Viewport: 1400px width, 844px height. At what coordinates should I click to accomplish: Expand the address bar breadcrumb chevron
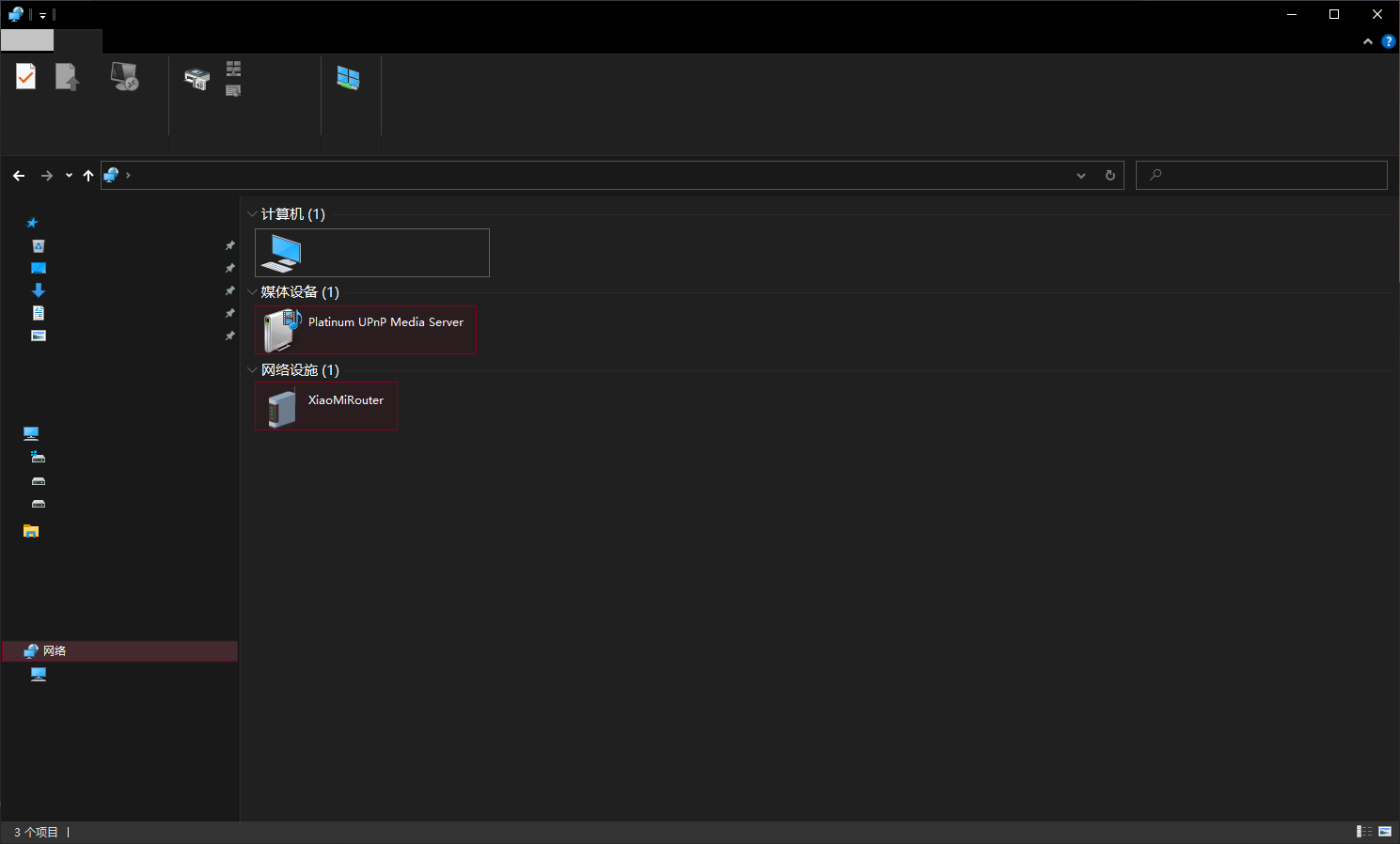128,176
